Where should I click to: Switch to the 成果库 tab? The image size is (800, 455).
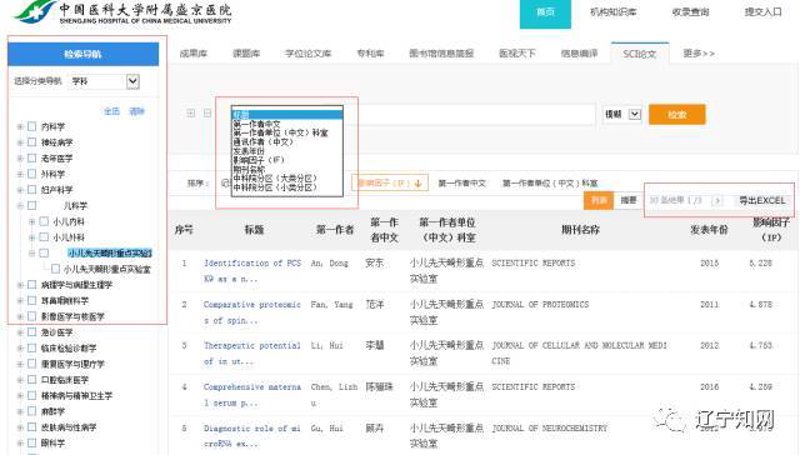pos(193,53)
